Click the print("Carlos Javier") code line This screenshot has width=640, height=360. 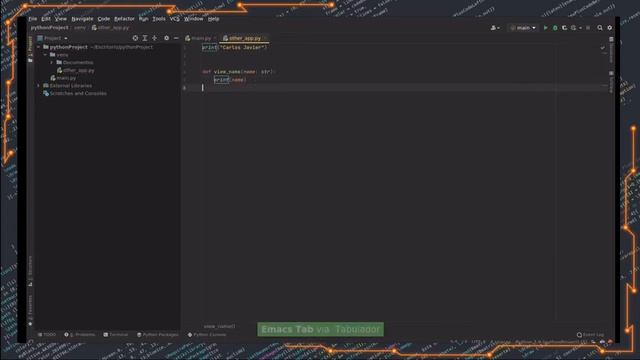[234, 47]
